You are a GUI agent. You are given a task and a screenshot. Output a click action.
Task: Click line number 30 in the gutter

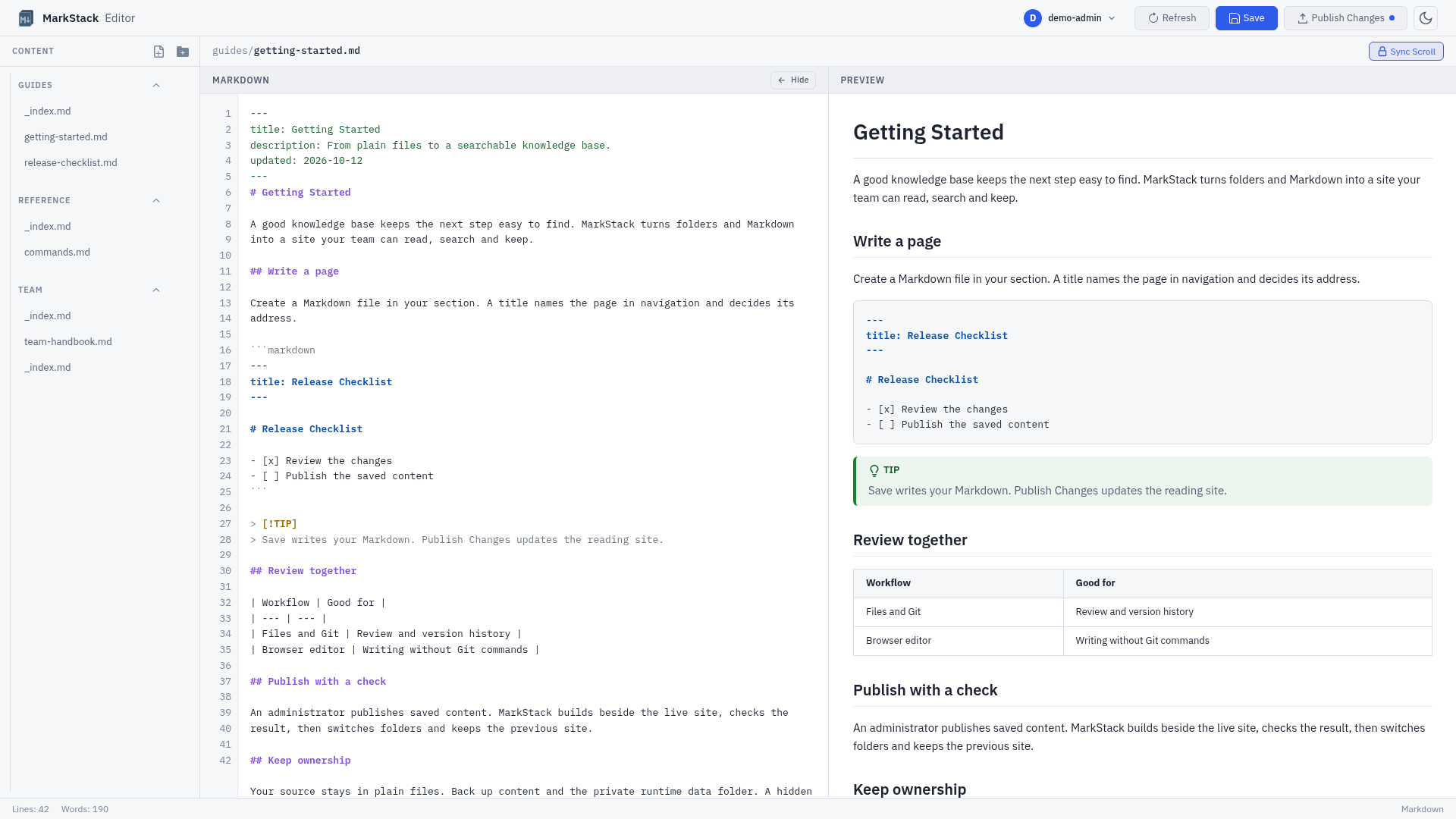tap(225, 571)
